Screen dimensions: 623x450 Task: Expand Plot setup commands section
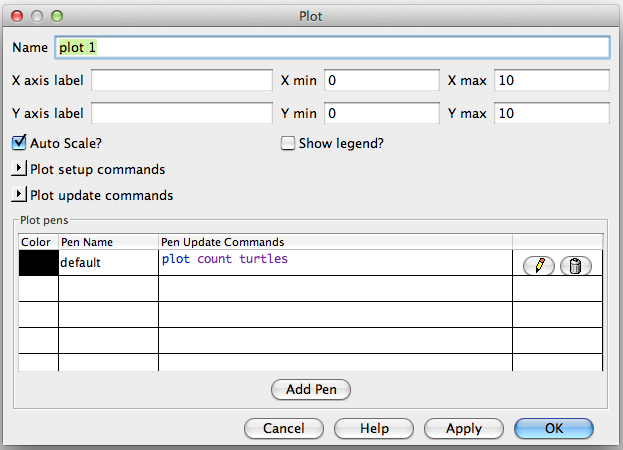[19, 169]
